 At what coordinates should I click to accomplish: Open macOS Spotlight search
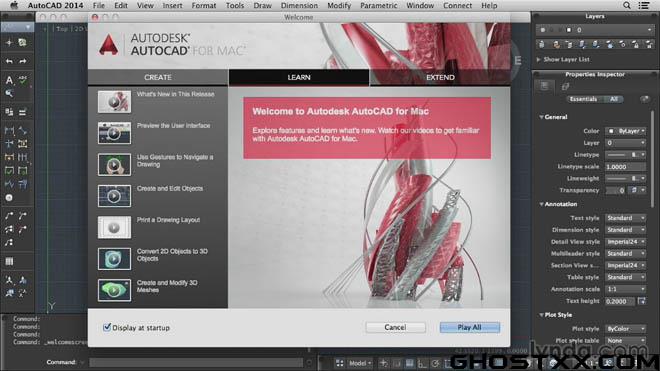click(x=626, y=5)
